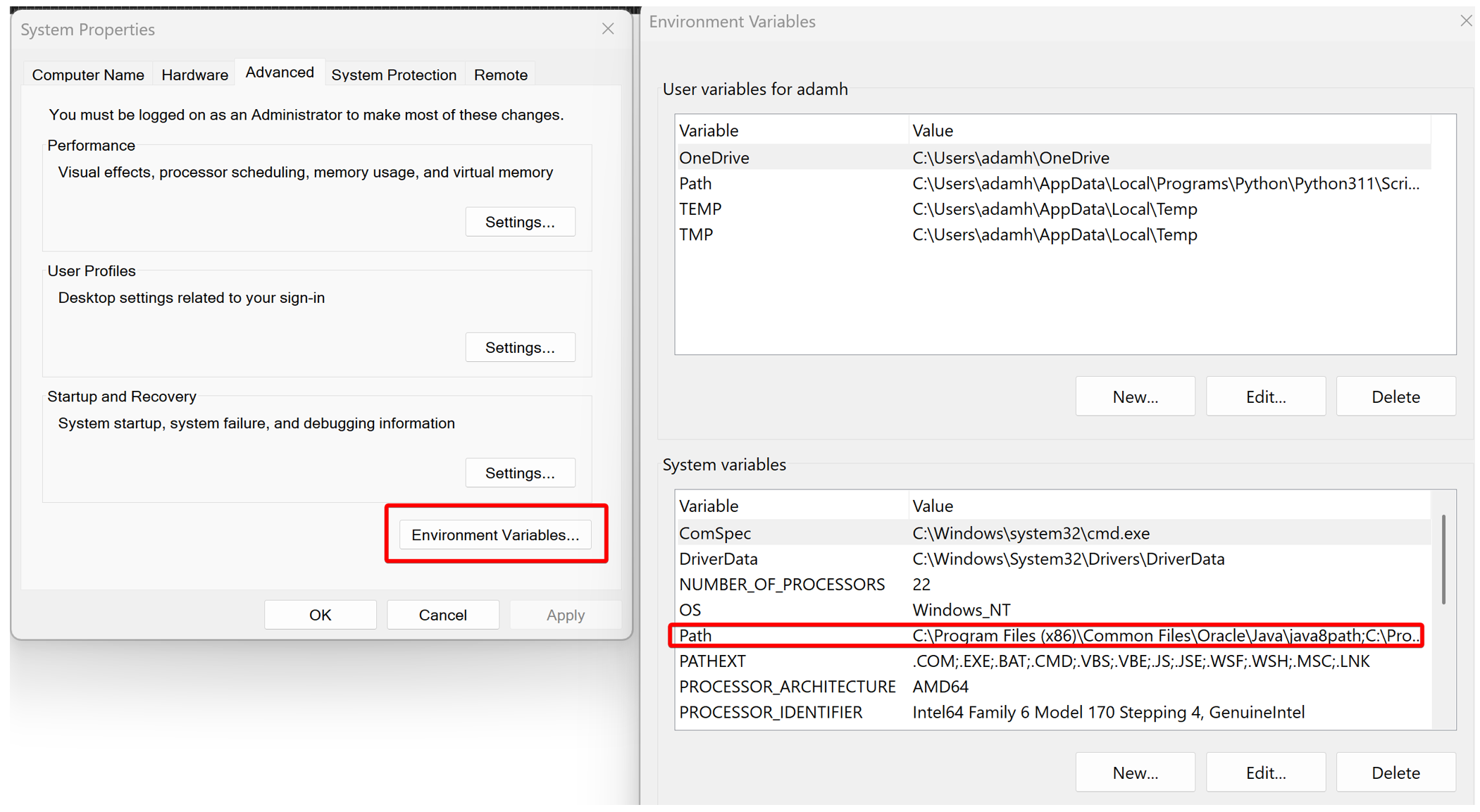The height and width of the screenshot is (812, 1480).
Task: Switch to the Computer Name tab
Action: point(88,75)
